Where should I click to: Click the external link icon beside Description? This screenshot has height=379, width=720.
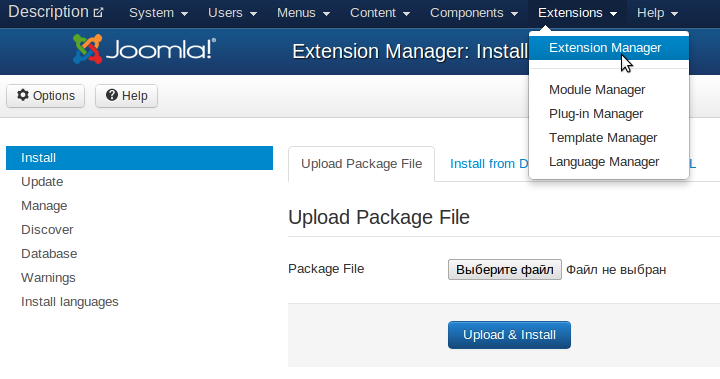pyautogui.click(x=98, y=12)
